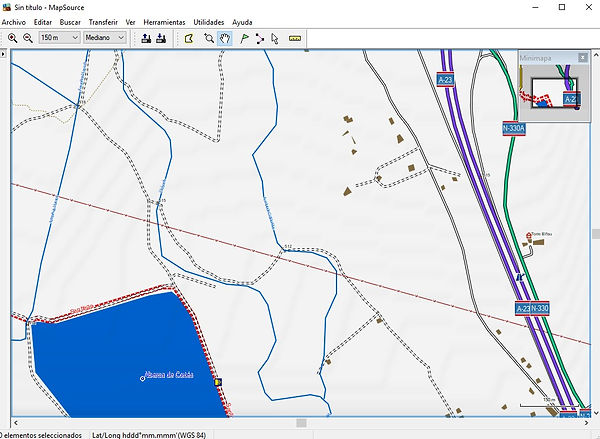Click the Receive from device icon
The image size is (600, 439).
point(161,38)
